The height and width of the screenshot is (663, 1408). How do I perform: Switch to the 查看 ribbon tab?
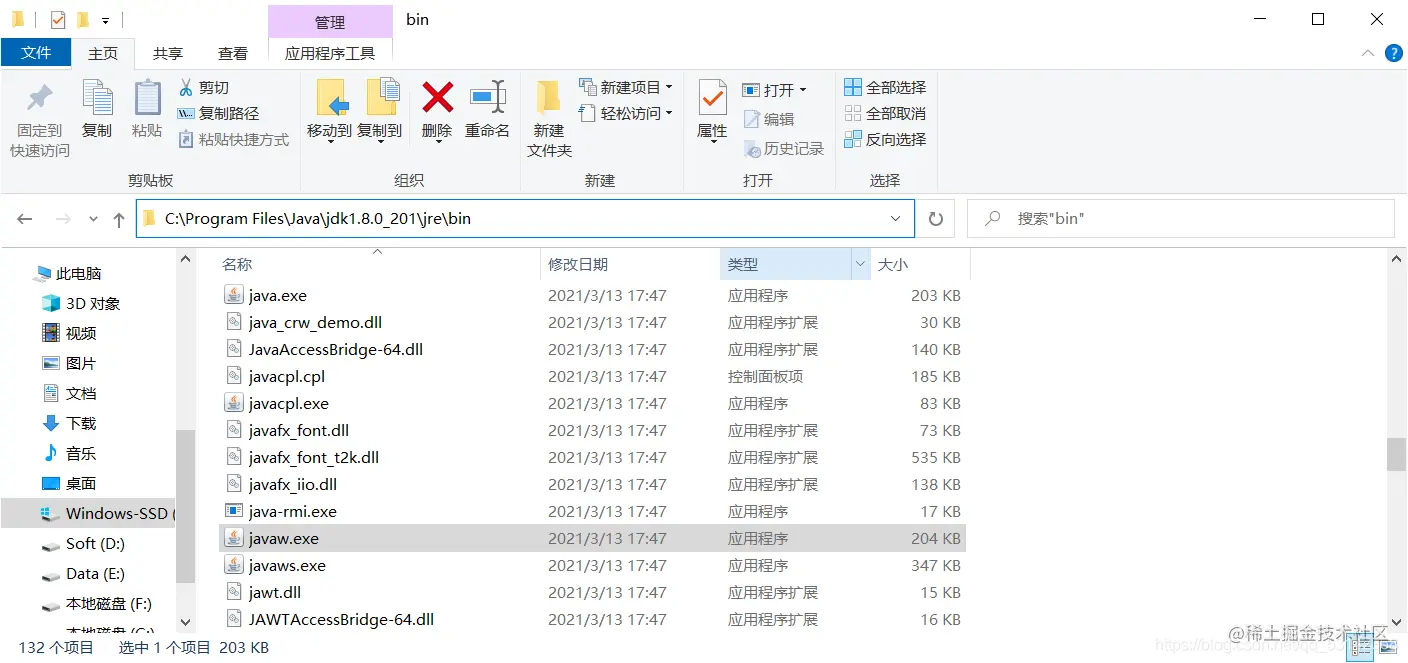click(232, 52)
